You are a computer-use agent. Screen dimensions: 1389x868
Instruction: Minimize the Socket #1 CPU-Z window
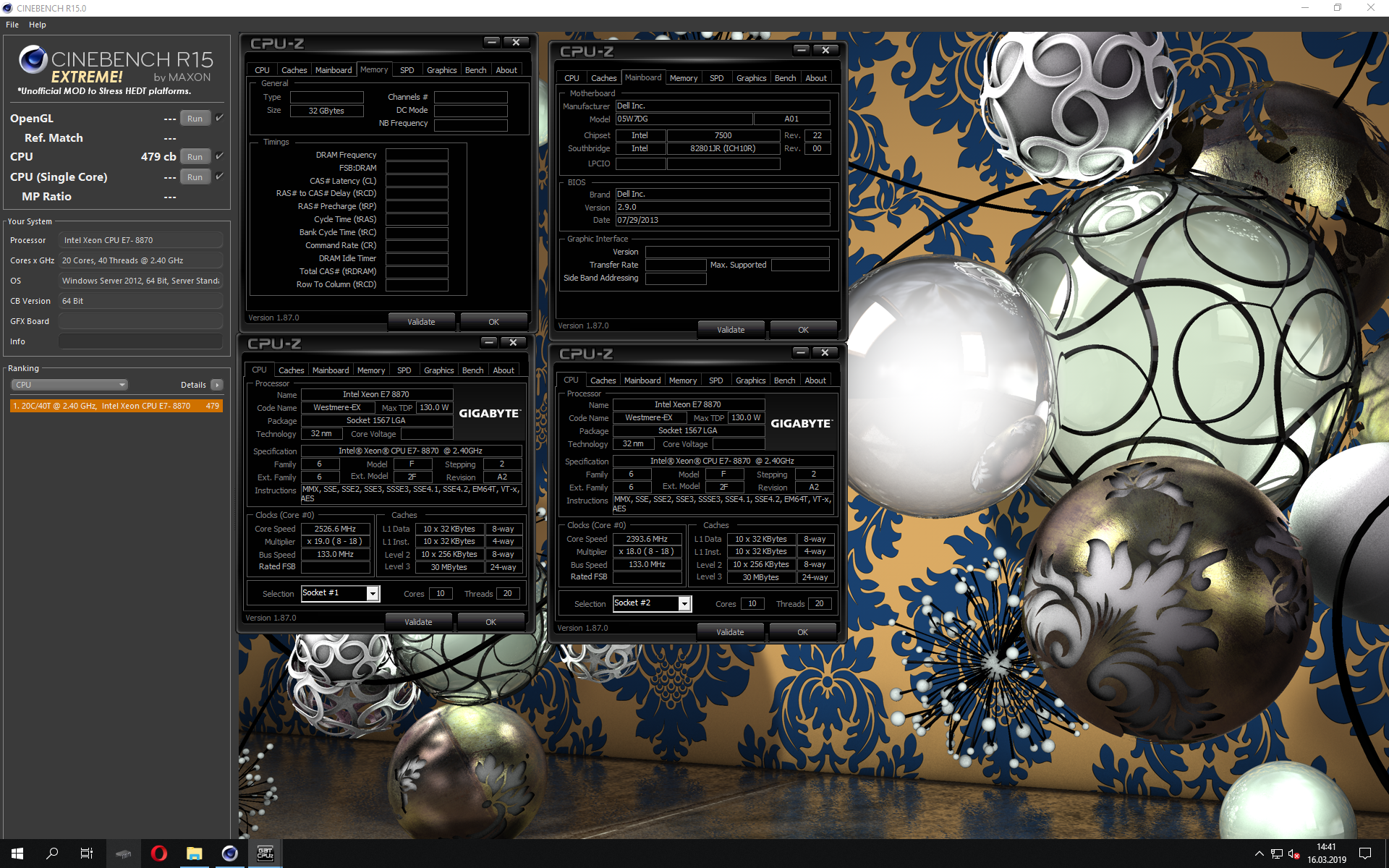coord(489,342)
